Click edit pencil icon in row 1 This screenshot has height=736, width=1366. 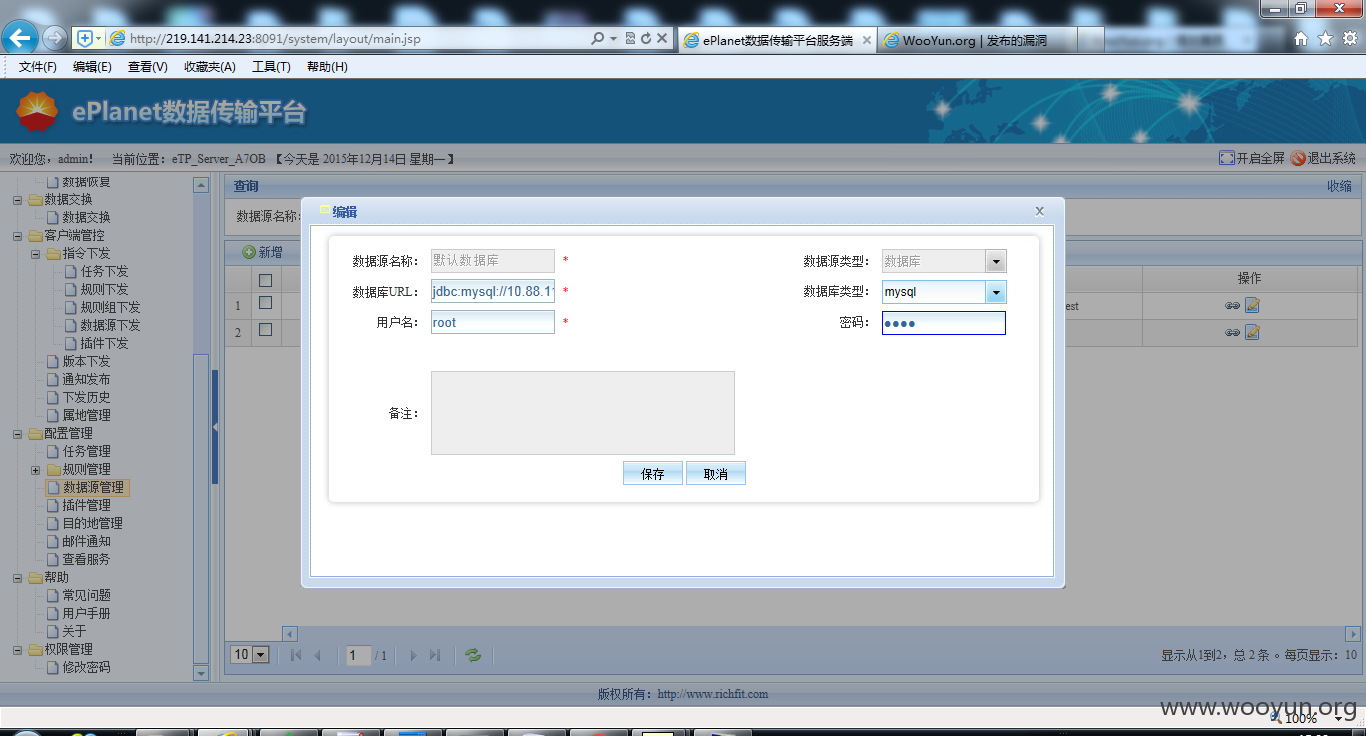(x=1252, y=306)
